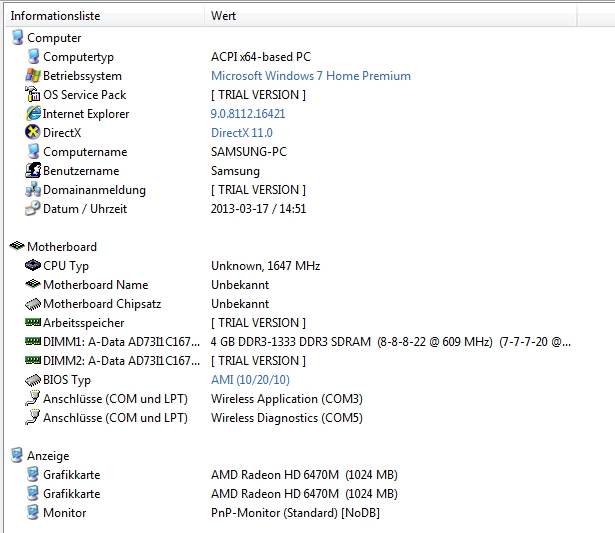615x533 pixels.
Task: Click the Computername icon
Action: tap(33, 151)
